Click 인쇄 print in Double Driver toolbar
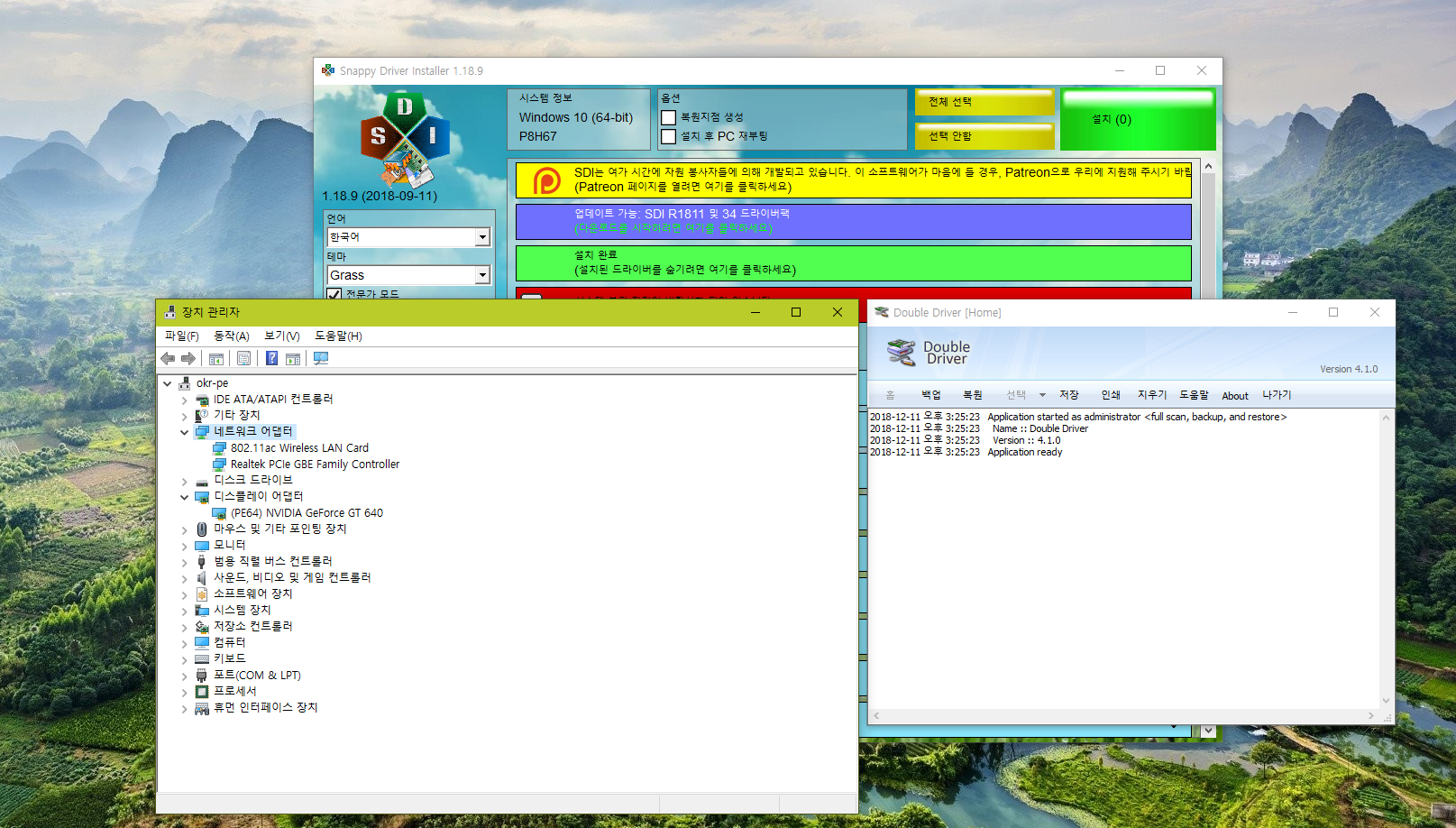 (x=1111, y=395)
